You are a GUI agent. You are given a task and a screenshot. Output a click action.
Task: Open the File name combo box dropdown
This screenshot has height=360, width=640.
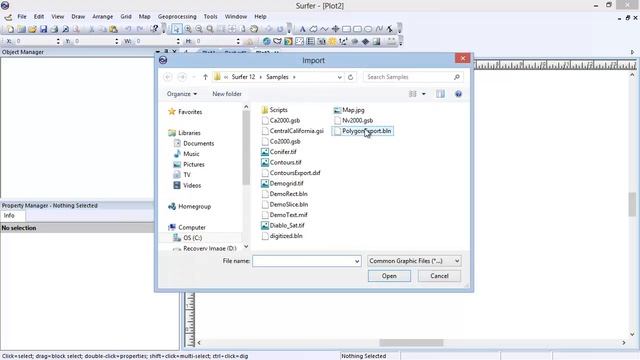point(357,261)
